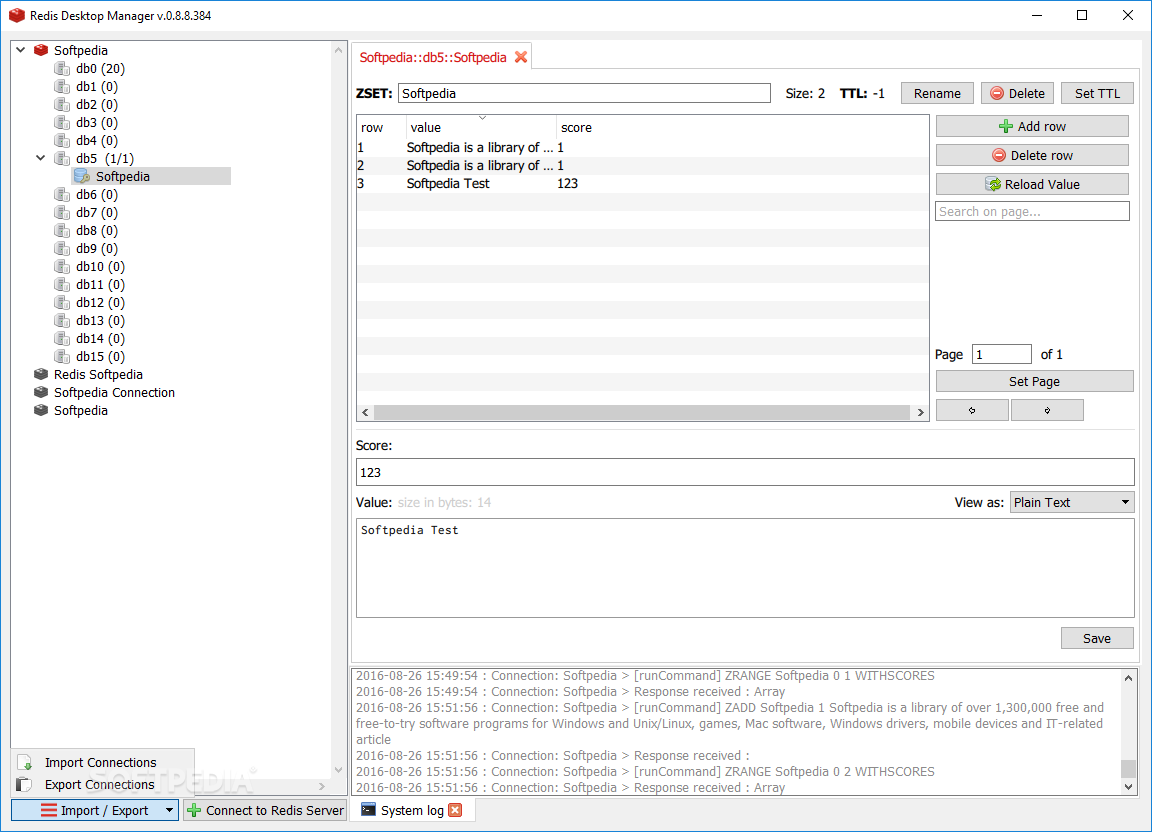This screenshot has height=832, width=1152.
Task: Select table row 2 value cell
Action: (x=480, y=165)
